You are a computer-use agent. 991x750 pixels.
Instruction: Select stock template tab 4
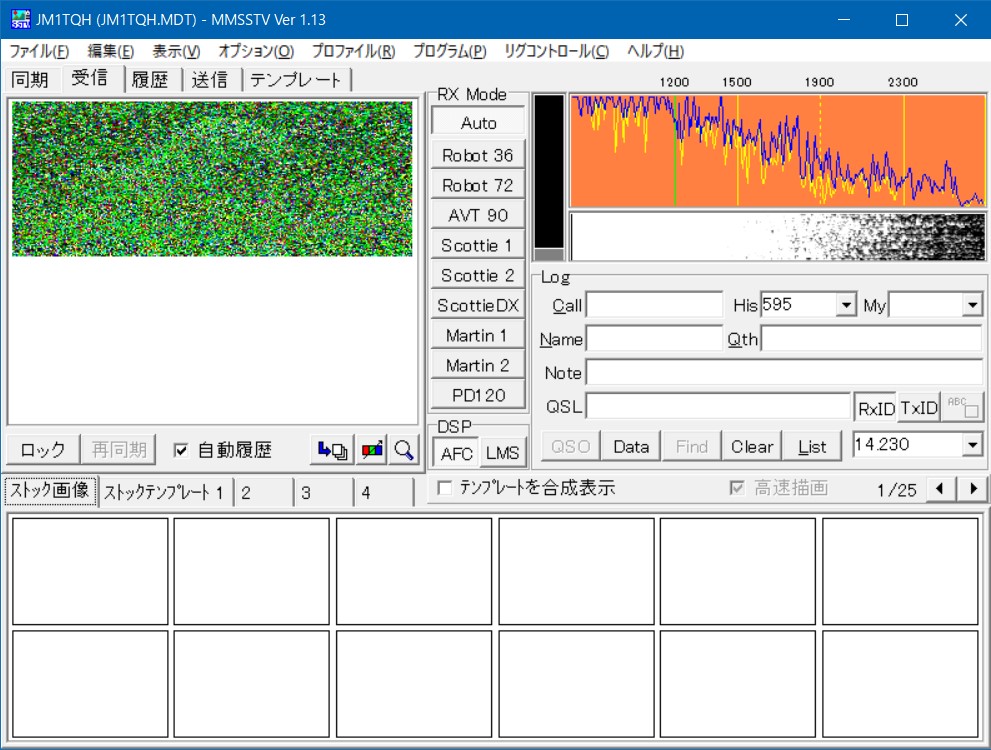pos(382,493)
